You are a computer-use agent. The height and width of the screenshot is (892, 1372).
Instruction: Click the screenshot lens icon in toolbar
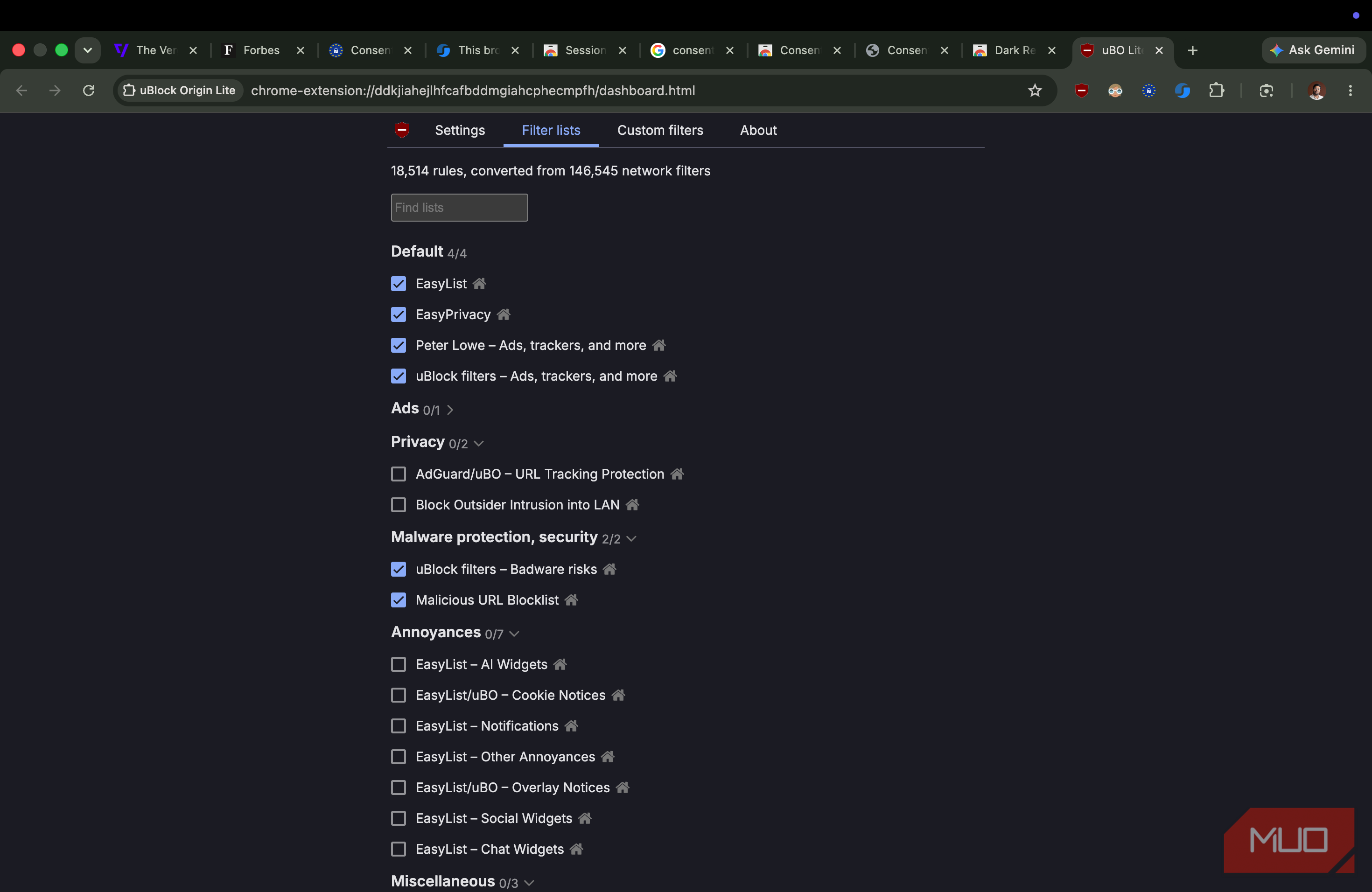[x=1266, y=91]
